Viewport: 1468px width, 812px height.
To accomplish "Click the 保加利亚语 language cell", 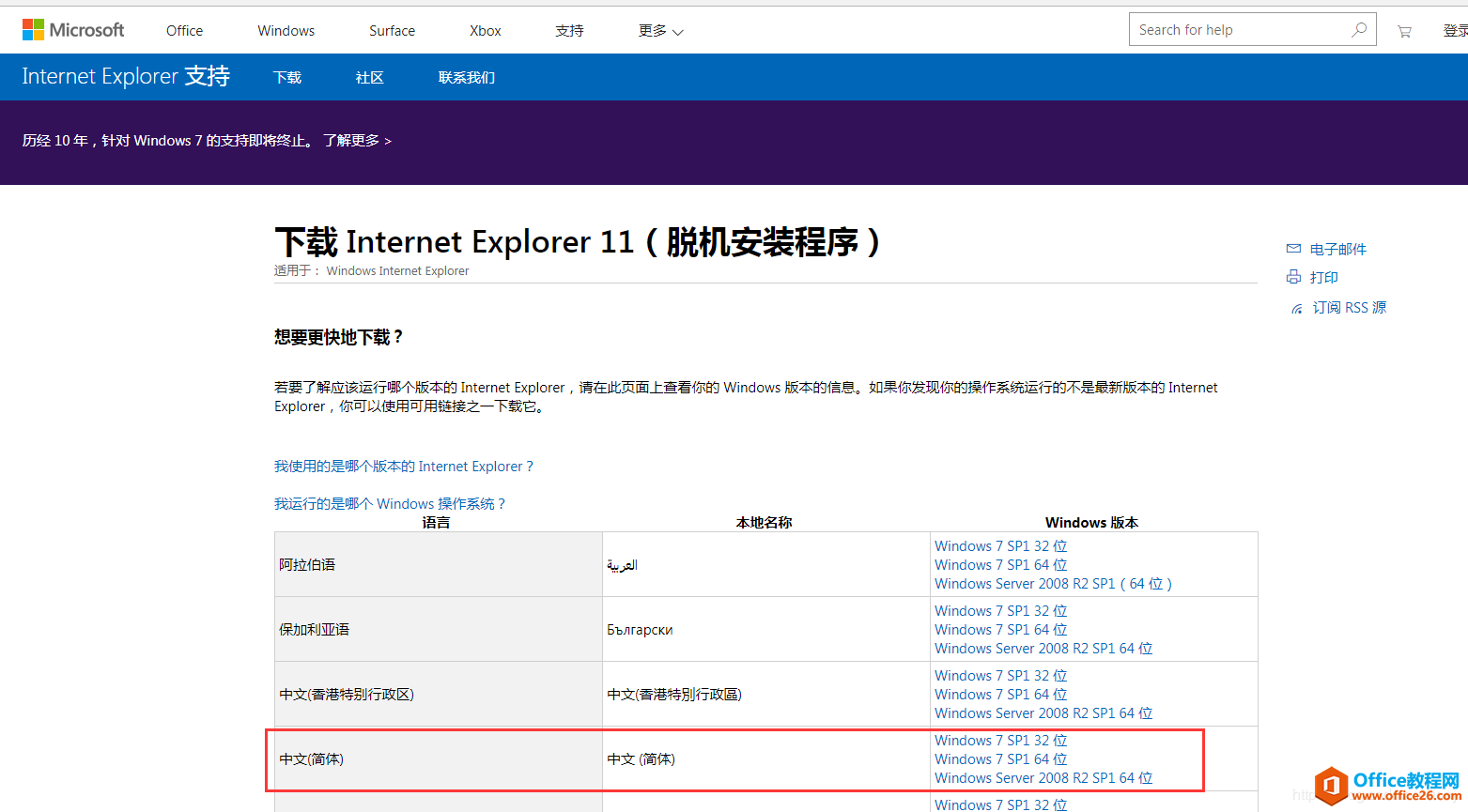I will pos(439,629).
